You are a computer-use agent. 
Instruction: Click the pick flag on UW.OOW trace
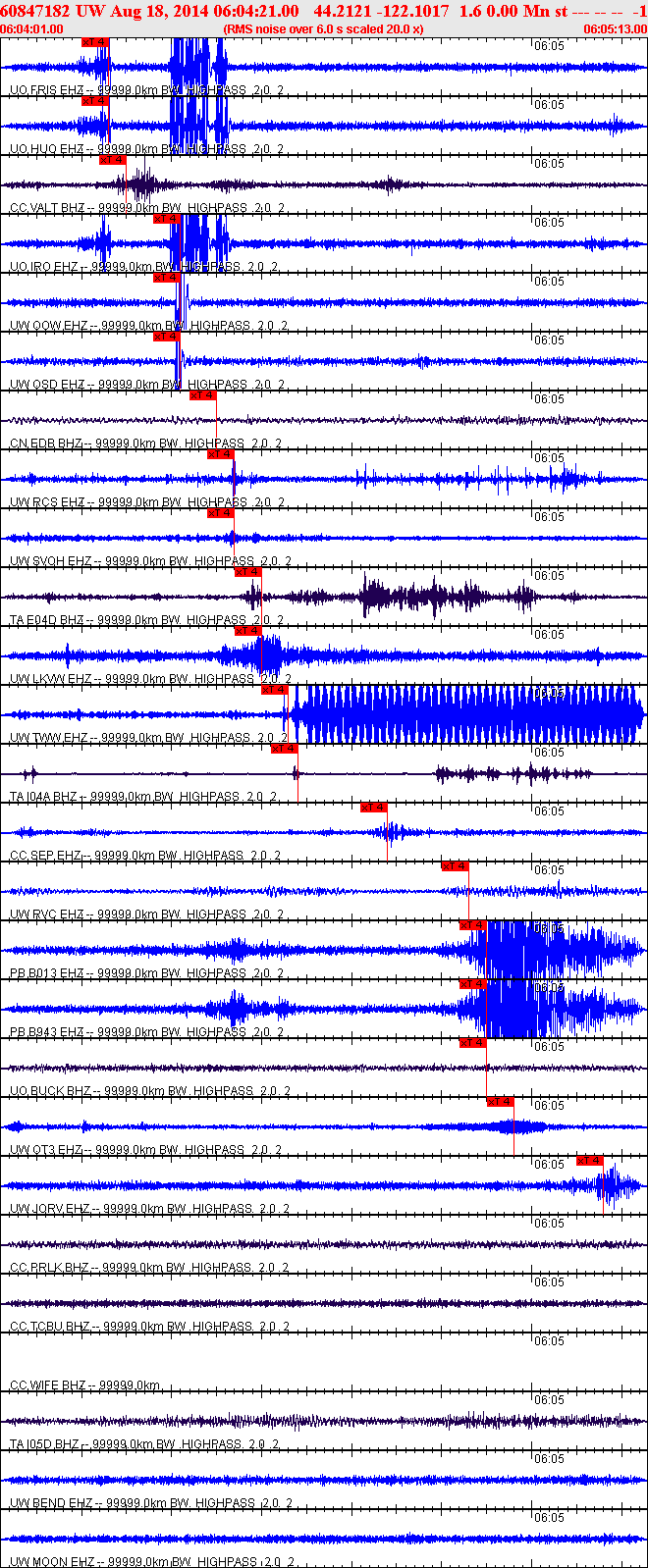[167, 278]
